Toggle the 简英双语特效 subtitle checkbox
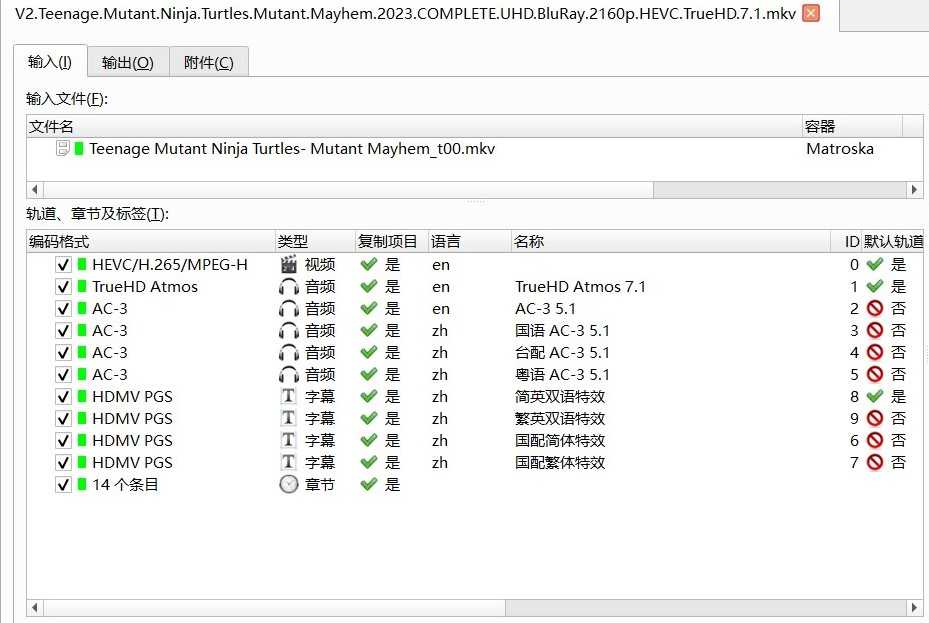Image resolution: width=929 pixels, height=623 pixels. [63, 397]
